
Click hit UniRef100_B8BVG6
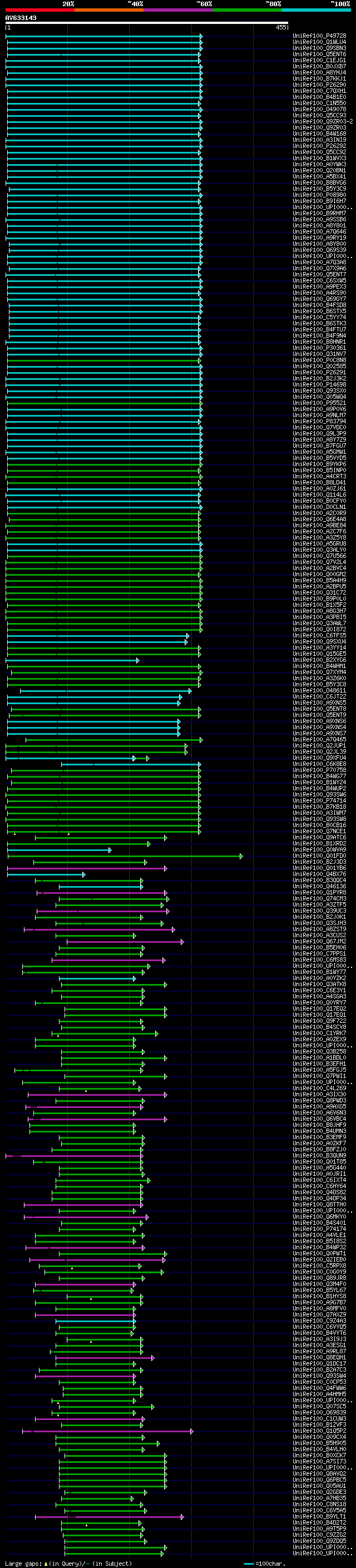click(319, 182)
